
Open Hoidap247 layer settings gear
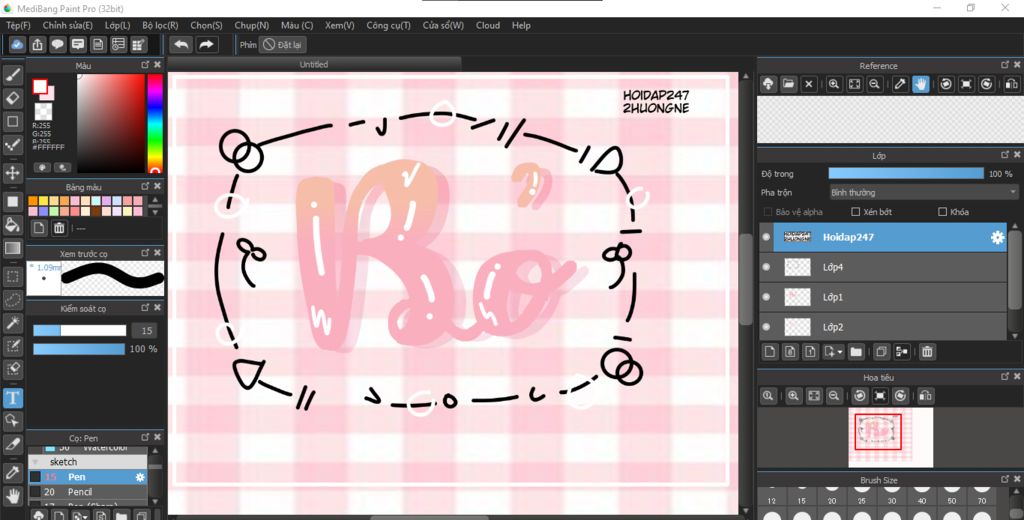997,237
